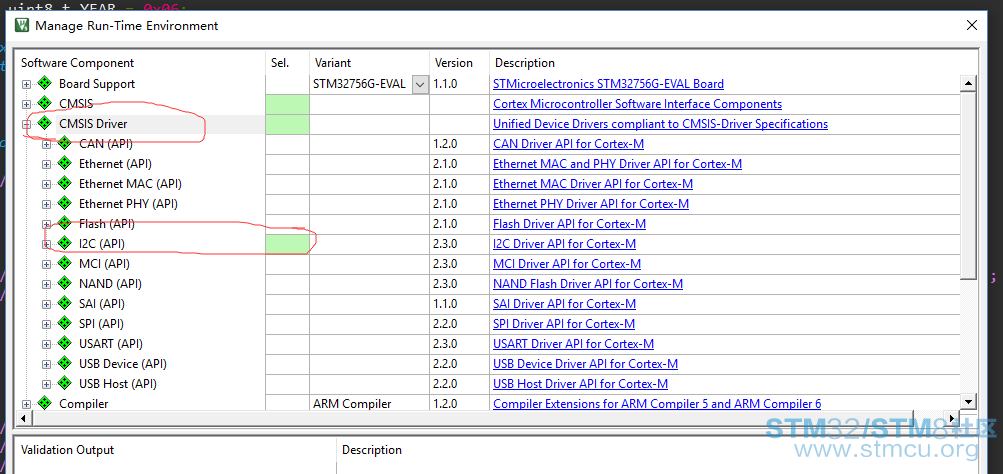Open the Unified Device Drivers description link

pyautogui.click(x=660, y=123)
